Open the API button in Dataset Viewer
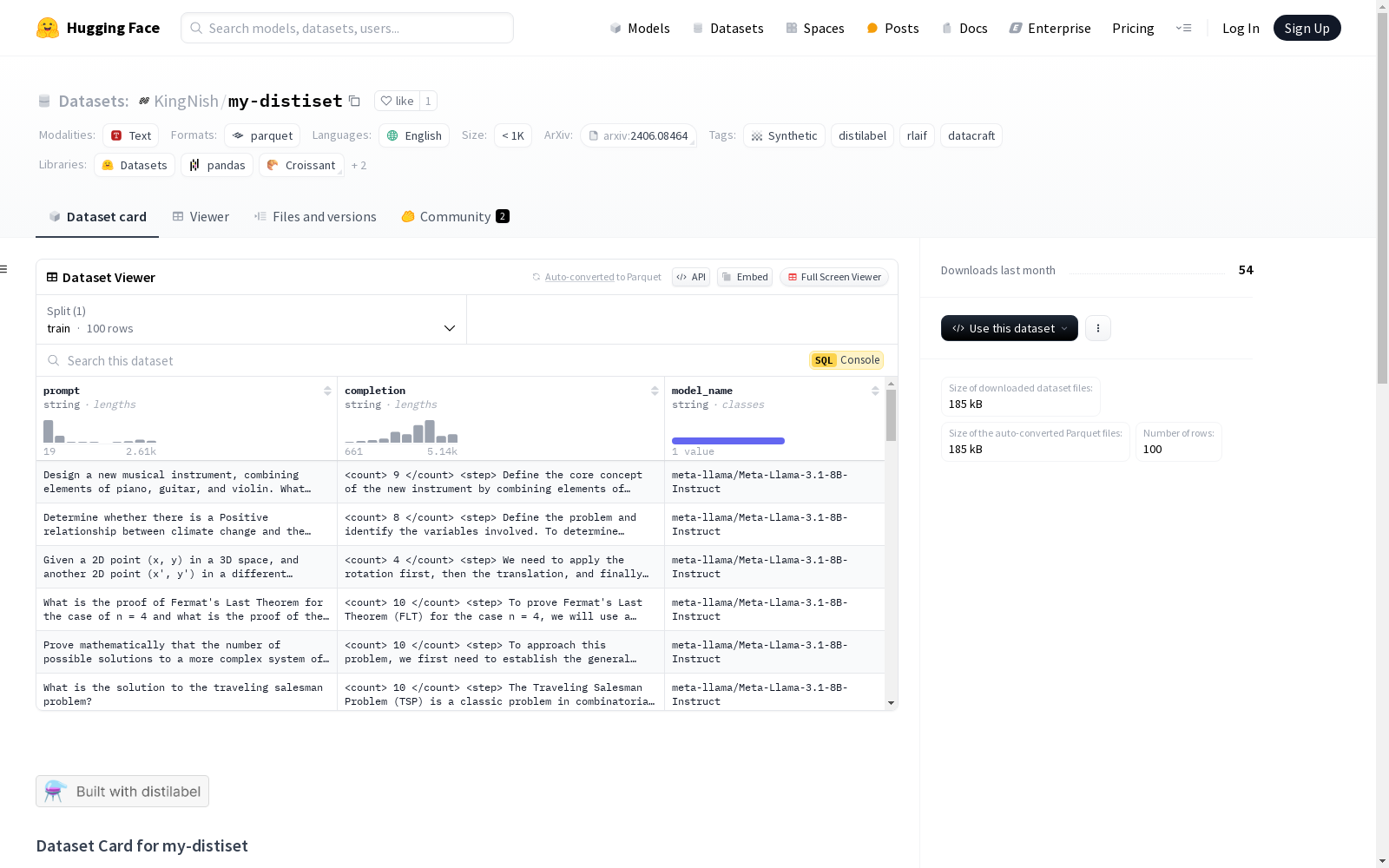 (x=691, y=277)
